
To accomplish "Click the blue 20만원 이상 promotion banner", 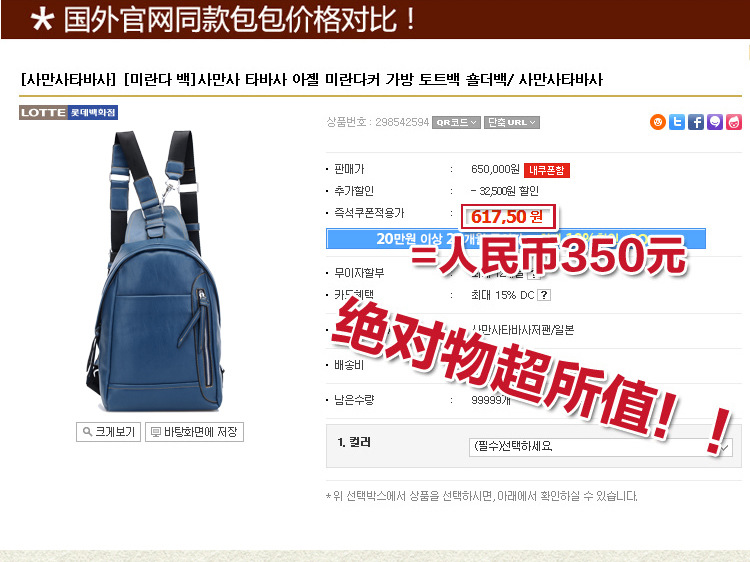I will pyautogui.click(x=516, y=239).
